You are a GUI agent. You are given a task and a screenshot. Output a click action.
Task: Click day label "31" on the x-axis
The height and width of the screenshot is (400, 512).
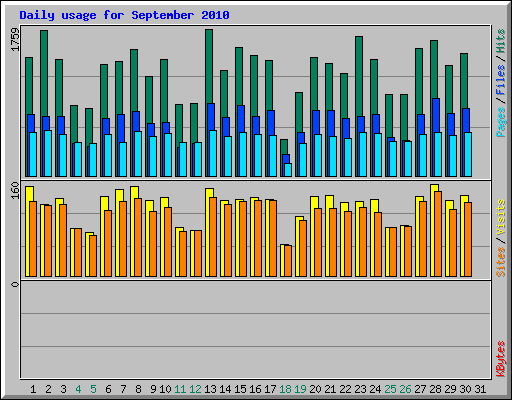click(x=480, y=389)
